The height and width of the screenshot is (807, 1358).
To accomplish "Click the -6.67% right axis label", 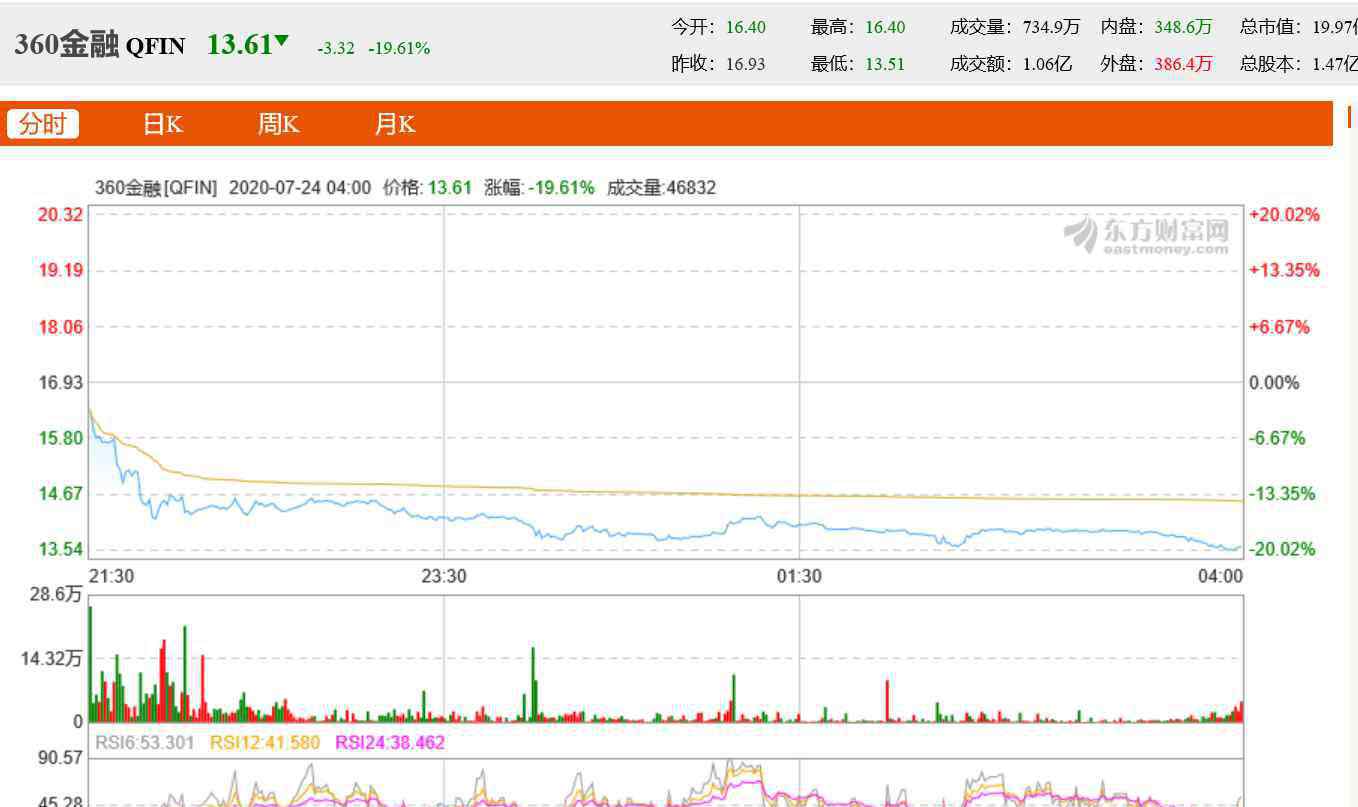I will coord(1277,438).
